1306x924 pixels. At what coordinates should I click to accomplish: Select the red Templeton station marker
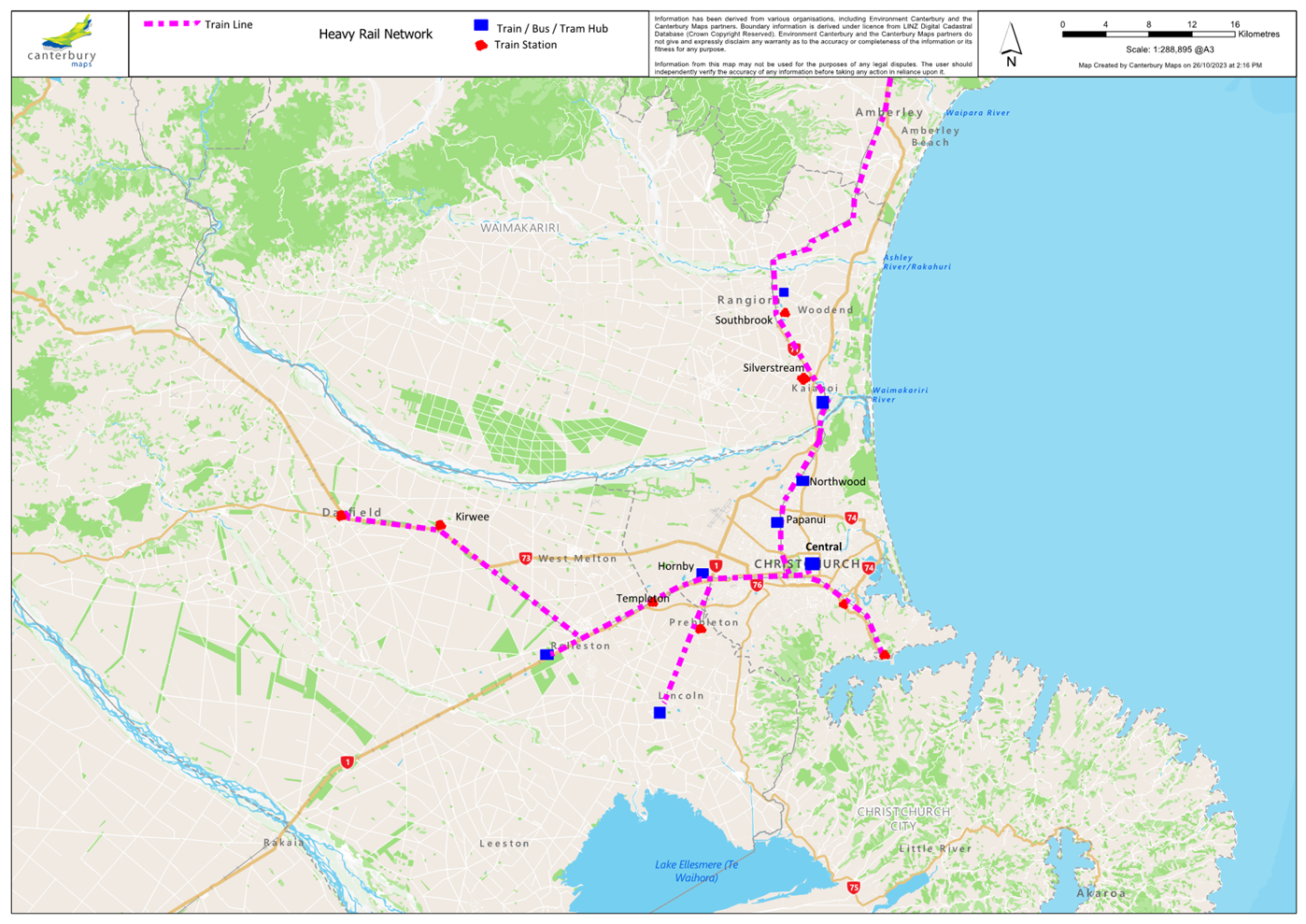[652, 603]
